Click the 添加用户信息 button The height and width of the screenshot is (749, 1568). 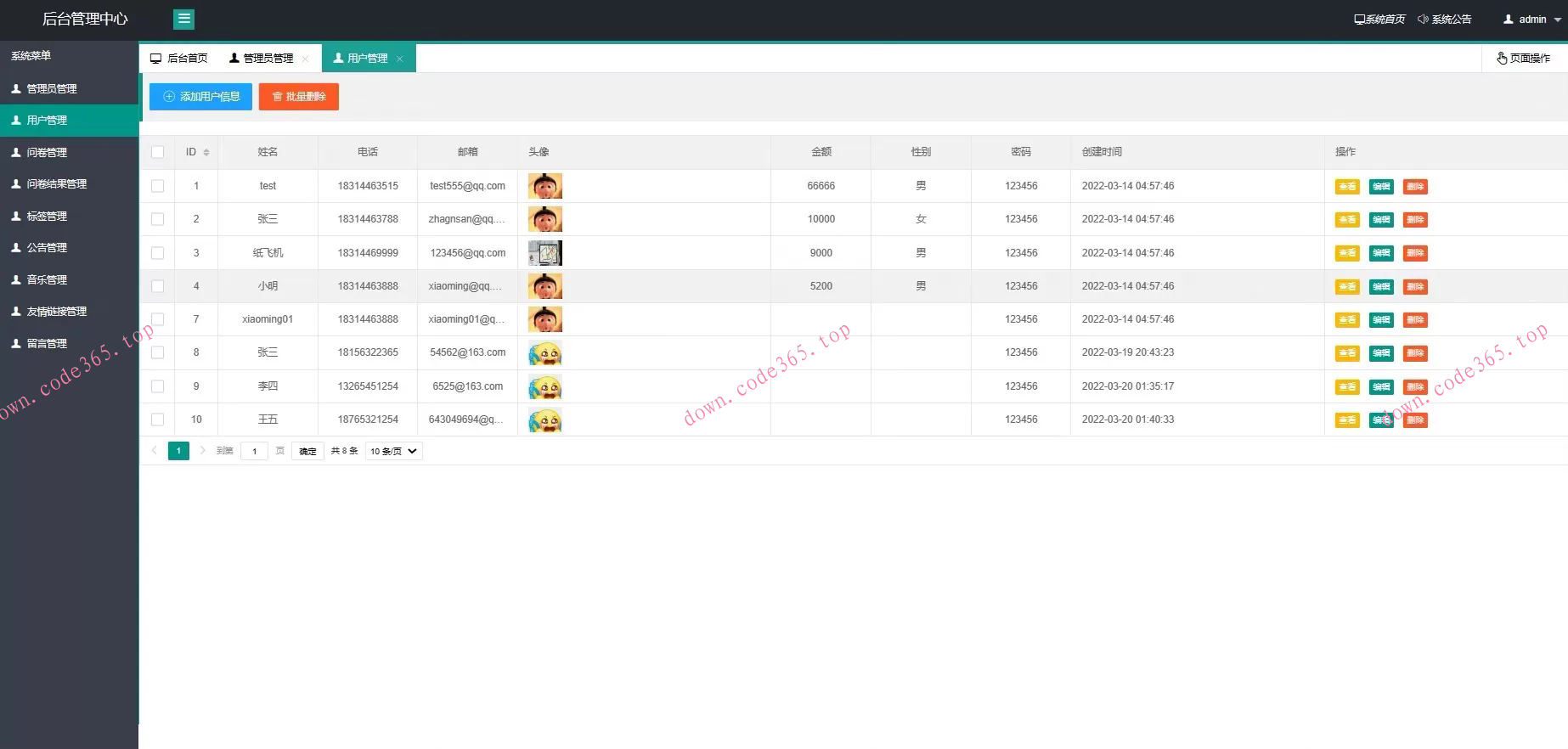click(x=200, y=97)
